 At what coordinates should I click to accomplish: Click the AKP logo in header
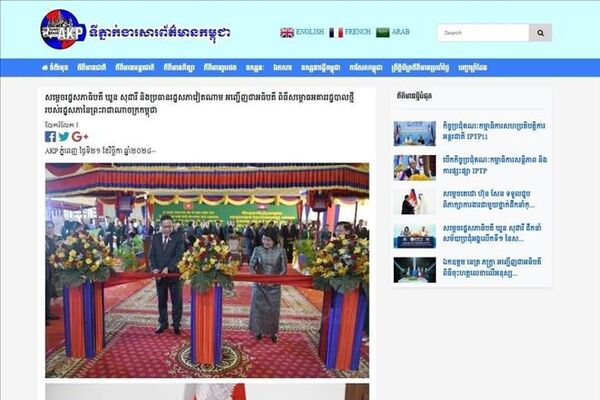click(63, 30)
